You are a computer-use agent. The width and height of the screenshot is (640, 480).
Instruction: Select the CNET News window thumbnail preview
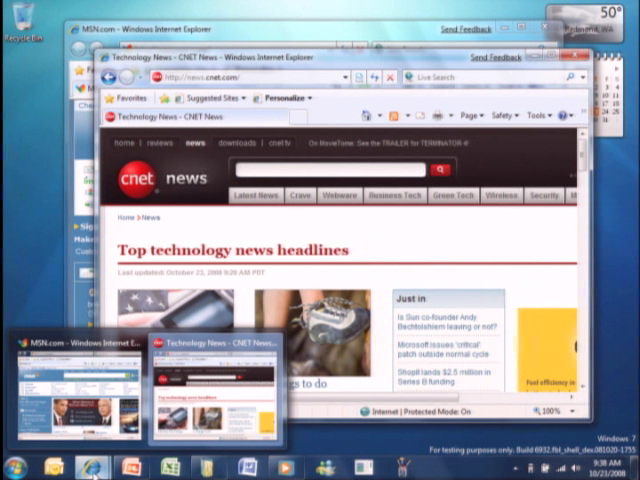(x=215, y=389)
